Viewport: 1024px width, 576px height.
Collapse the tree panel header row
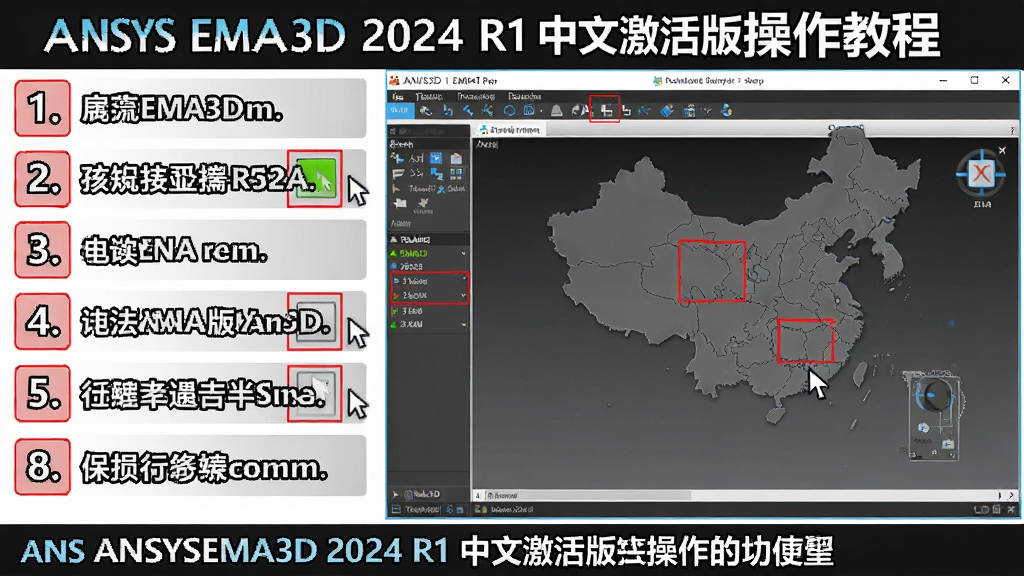(x=429, y=239)
